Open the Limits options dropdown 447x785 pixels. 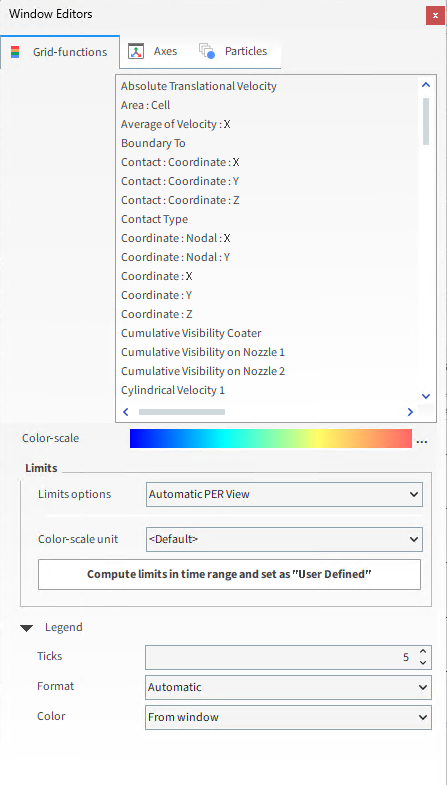(284, 495)
